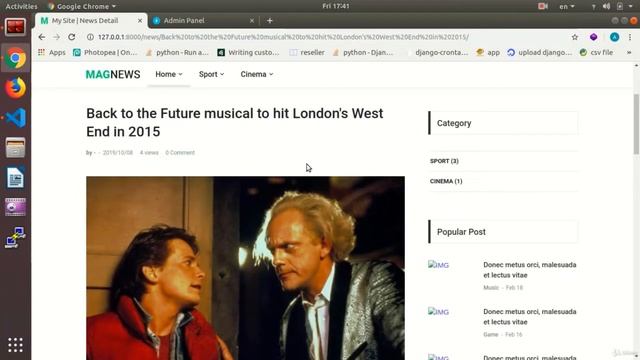Open the csv file bookmark
The image size is (640, 360).
tap(596, 52)
